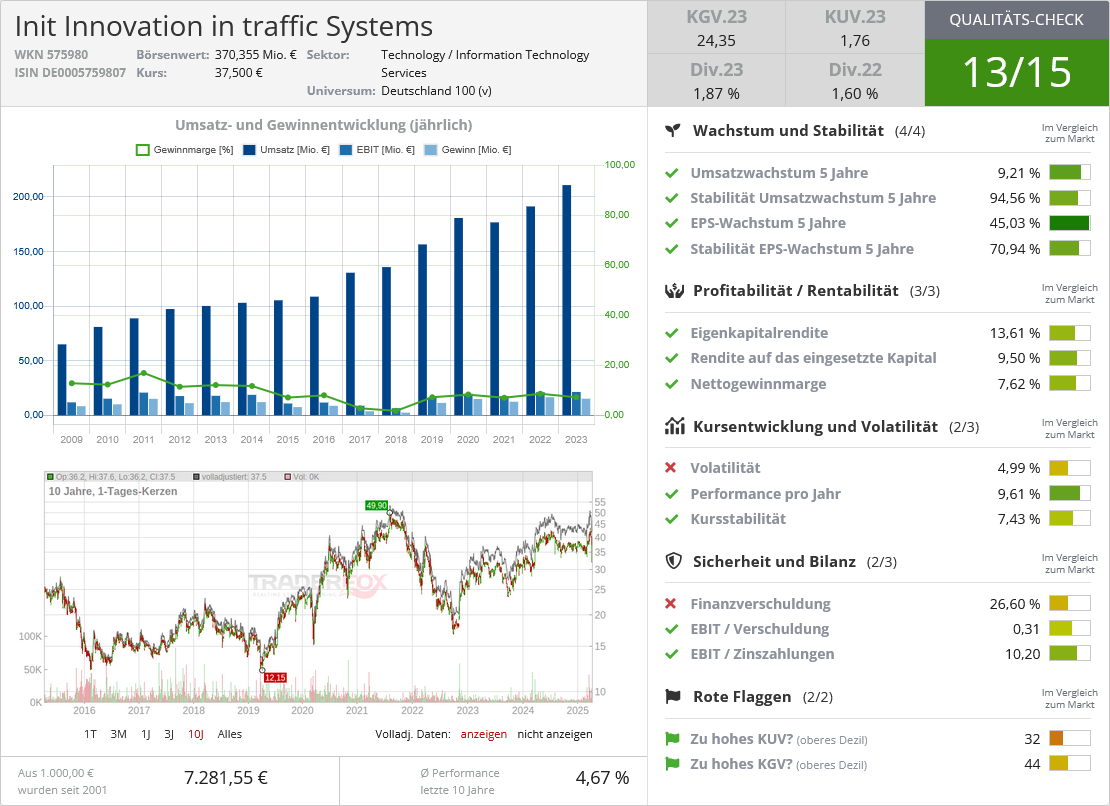Click the green checkmark for EBIT / Zinszahlungen
1110x806 pixels.
(x=672, y=655)
